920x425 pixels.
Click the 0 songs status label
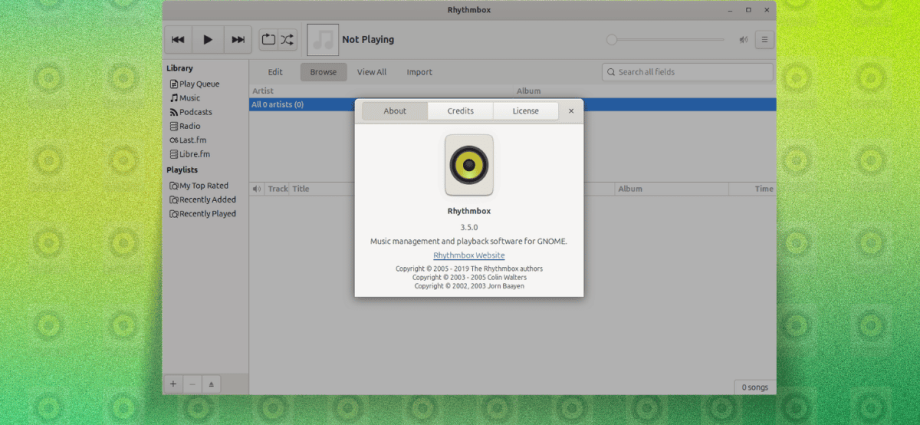pos(755,387)
